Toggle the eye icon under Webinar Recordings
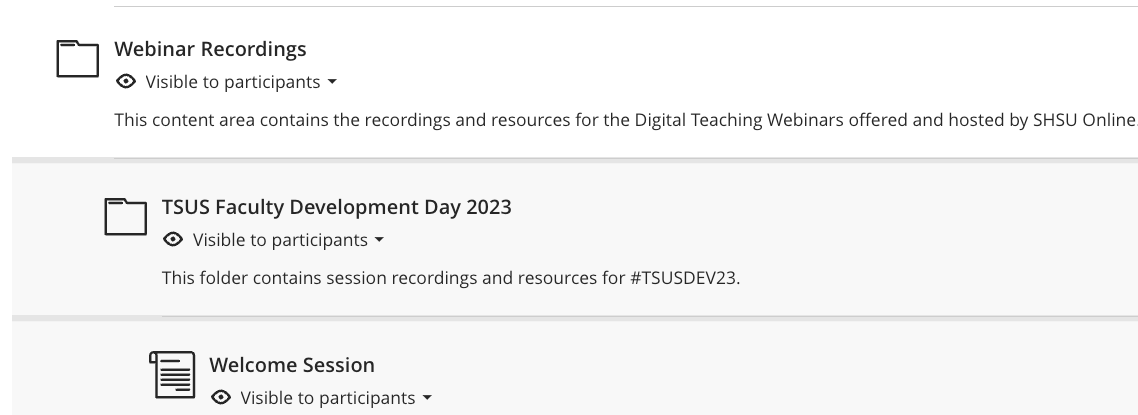Screen dimensions: 1138x415 pyautogui.click(x=126, y=81)
